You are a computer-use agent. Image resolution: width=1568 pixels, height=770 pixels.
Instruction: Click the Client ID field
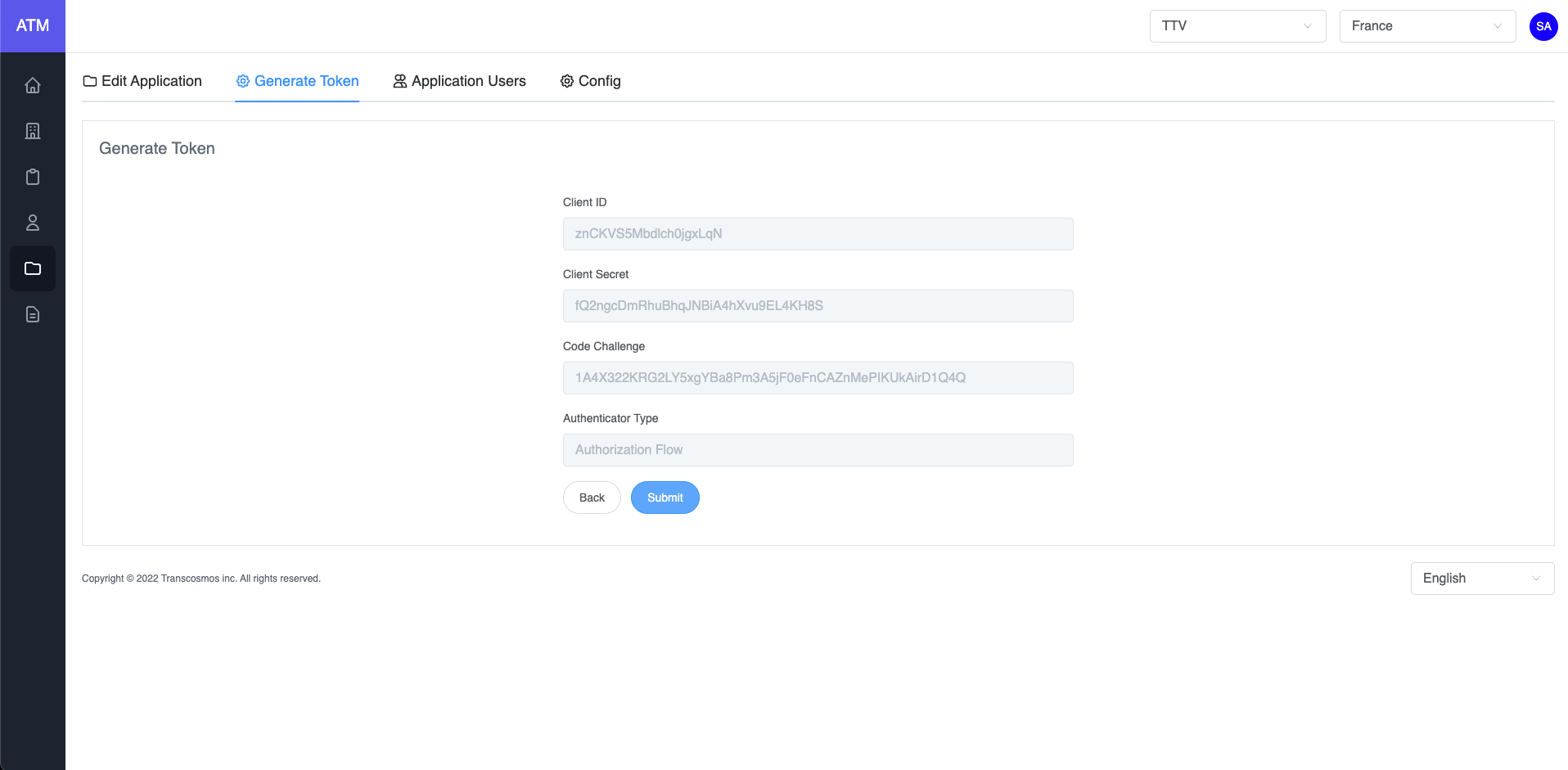(818, 234)
